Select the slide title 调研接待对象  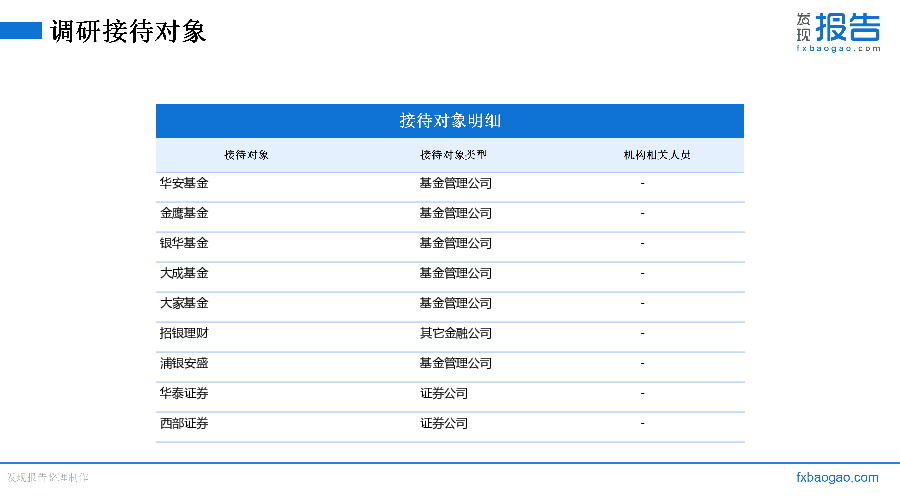tap(128, 31)
